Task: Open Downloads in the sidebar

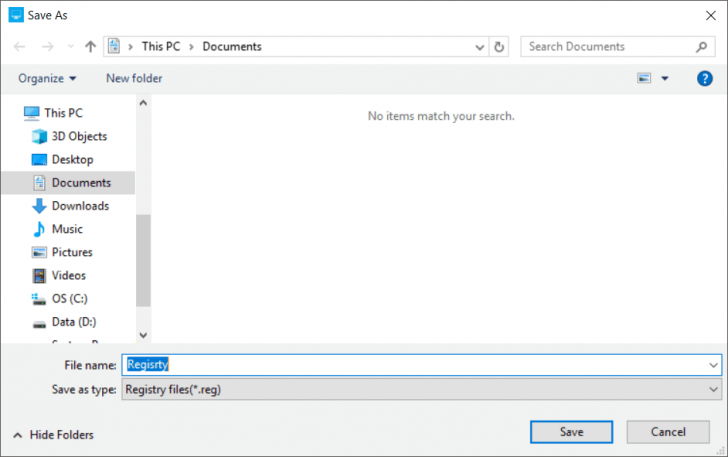Action: tap(80, 206)
